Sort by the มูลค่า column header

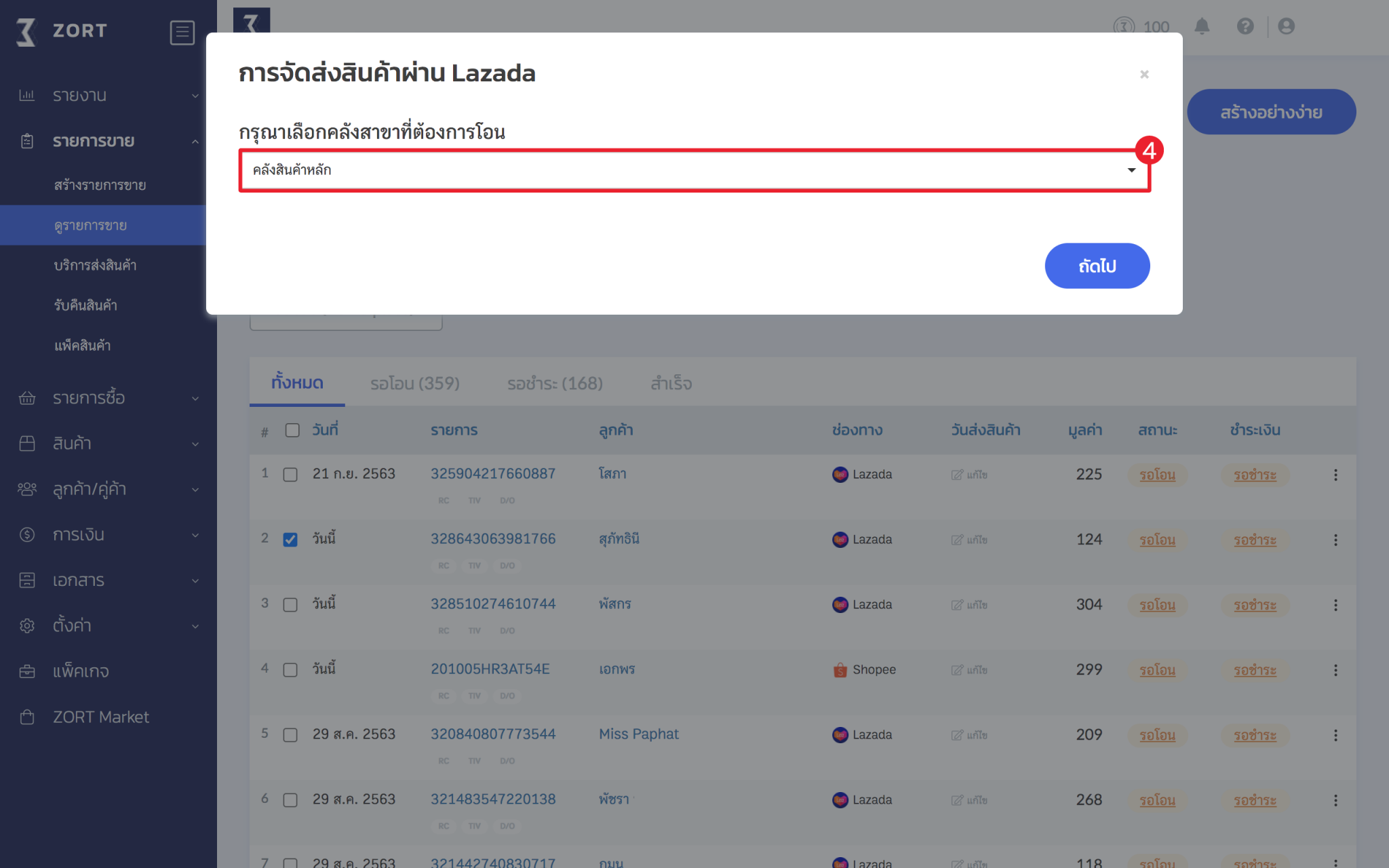click(x=1085, y=430)
